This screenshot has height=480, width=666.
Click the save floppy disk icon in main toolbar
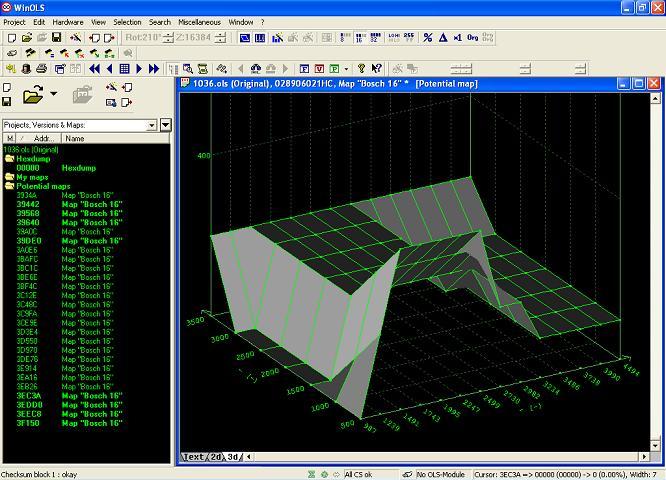pos(56,37)
